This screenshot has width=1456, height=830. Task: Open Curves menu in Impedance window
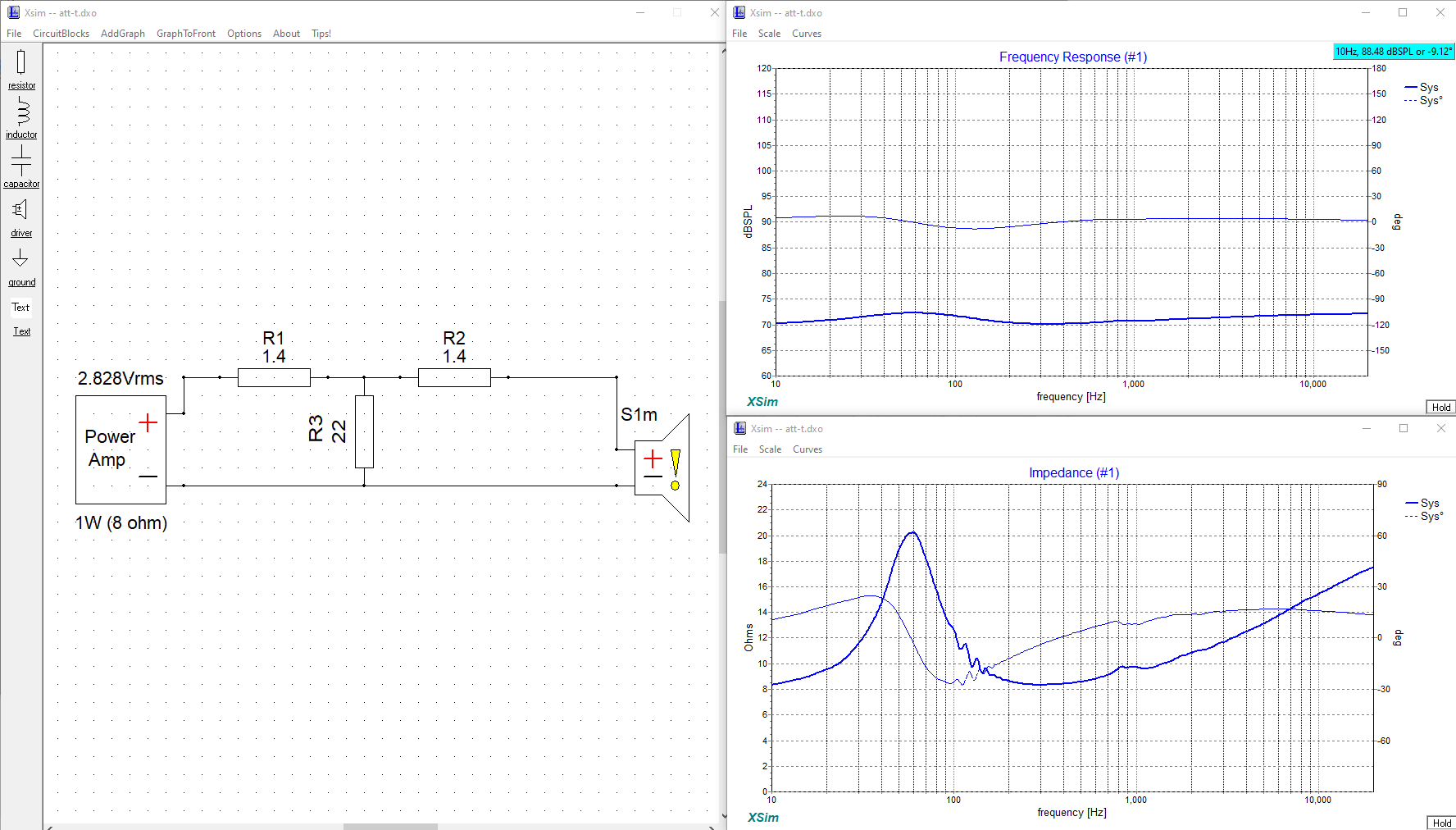[x=808, y=449]
